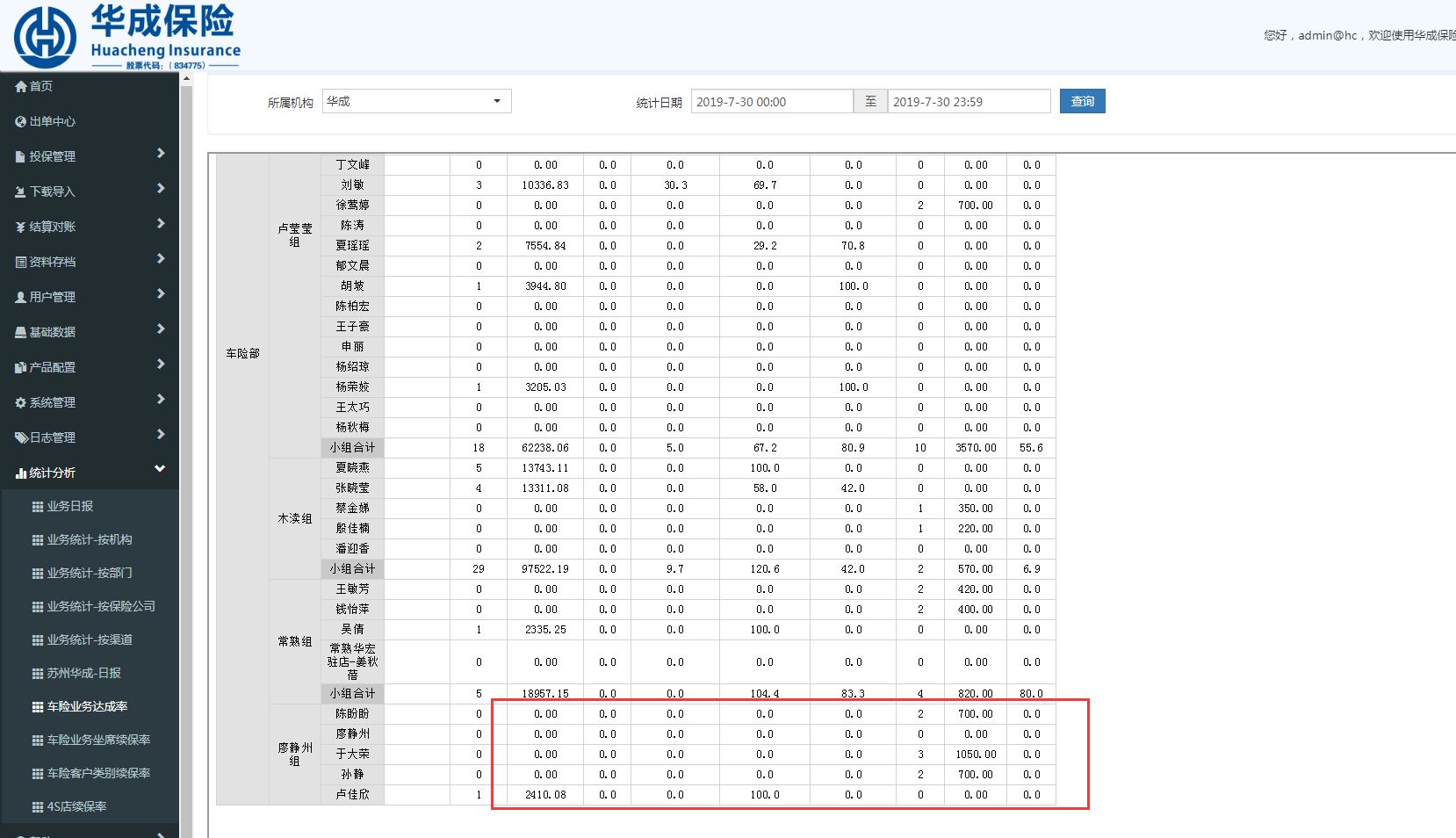The image size is (1456, 838).
Task: Open the 苏州华成-日报 report
Action: (x=84, y=673)
